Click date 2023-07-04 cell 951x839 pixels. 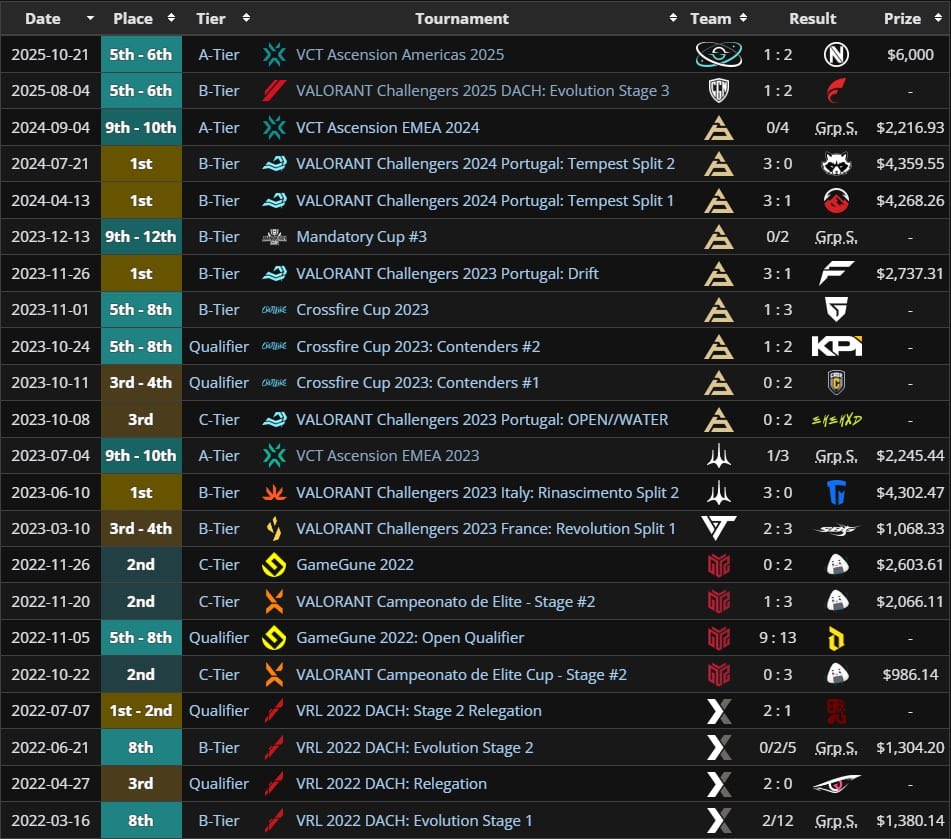point(50,456)
